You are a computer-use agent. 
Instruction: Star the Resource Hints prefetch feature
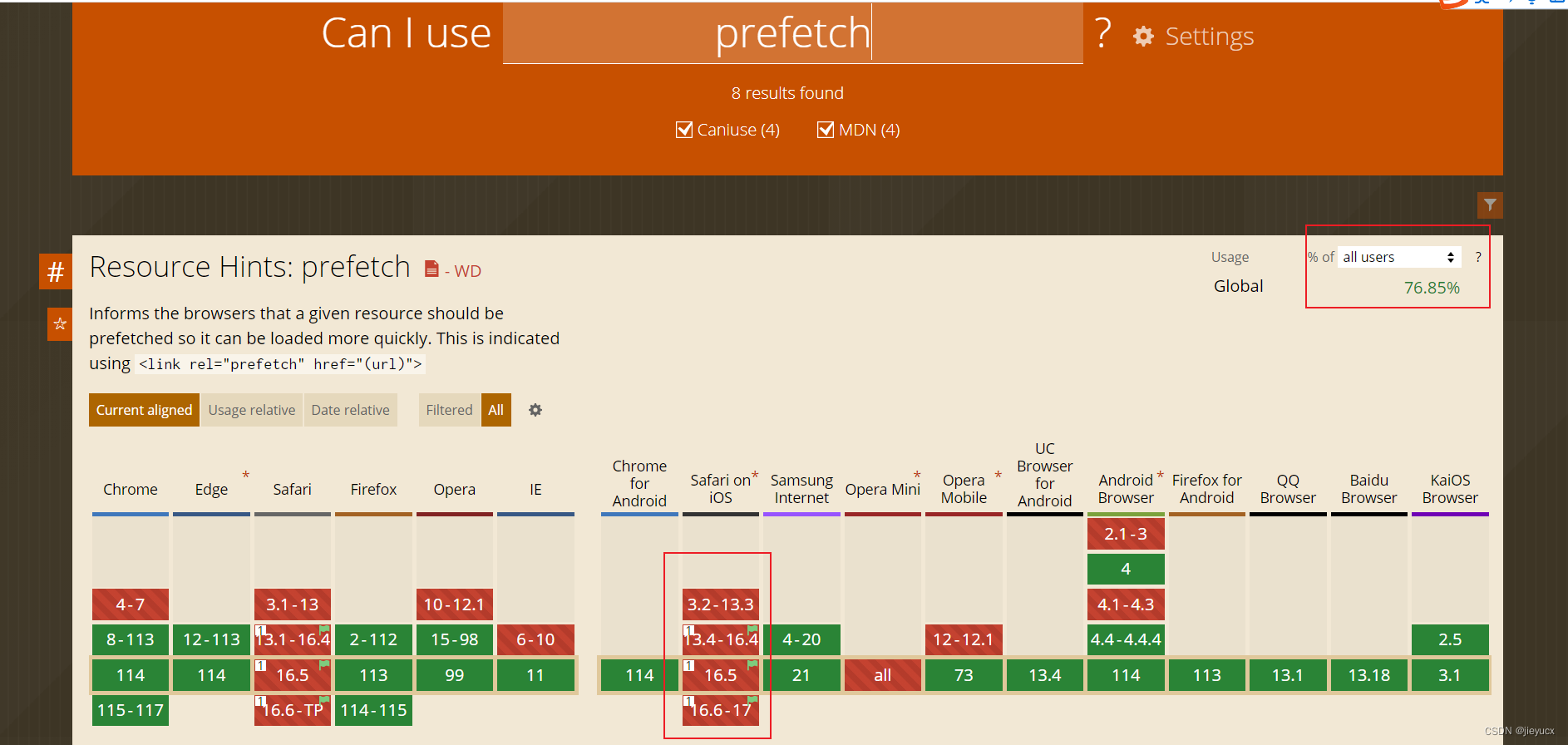pos(60,323)
